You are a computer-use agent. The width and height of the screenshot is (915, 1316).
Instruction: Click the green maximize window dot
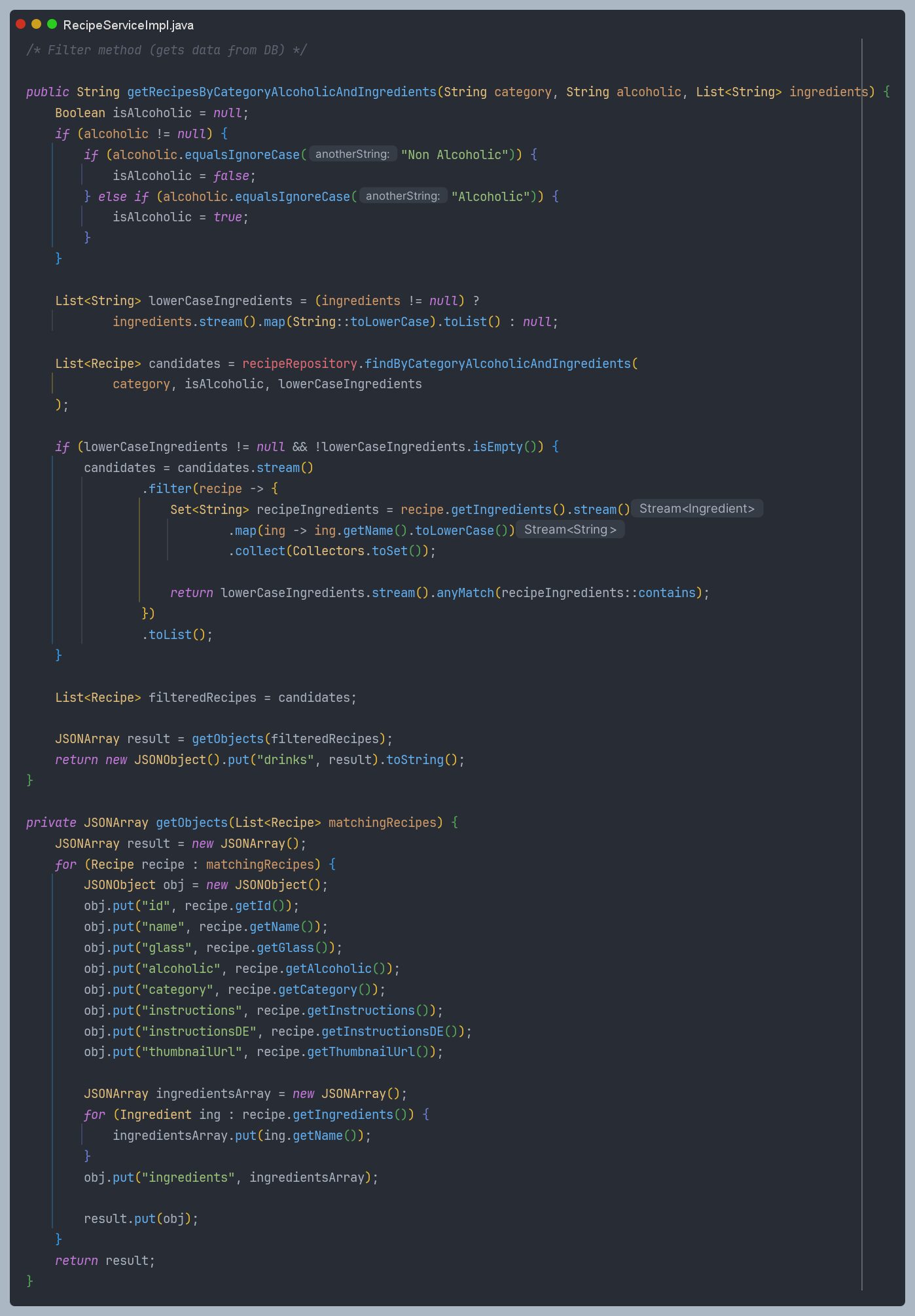point(52,24)
